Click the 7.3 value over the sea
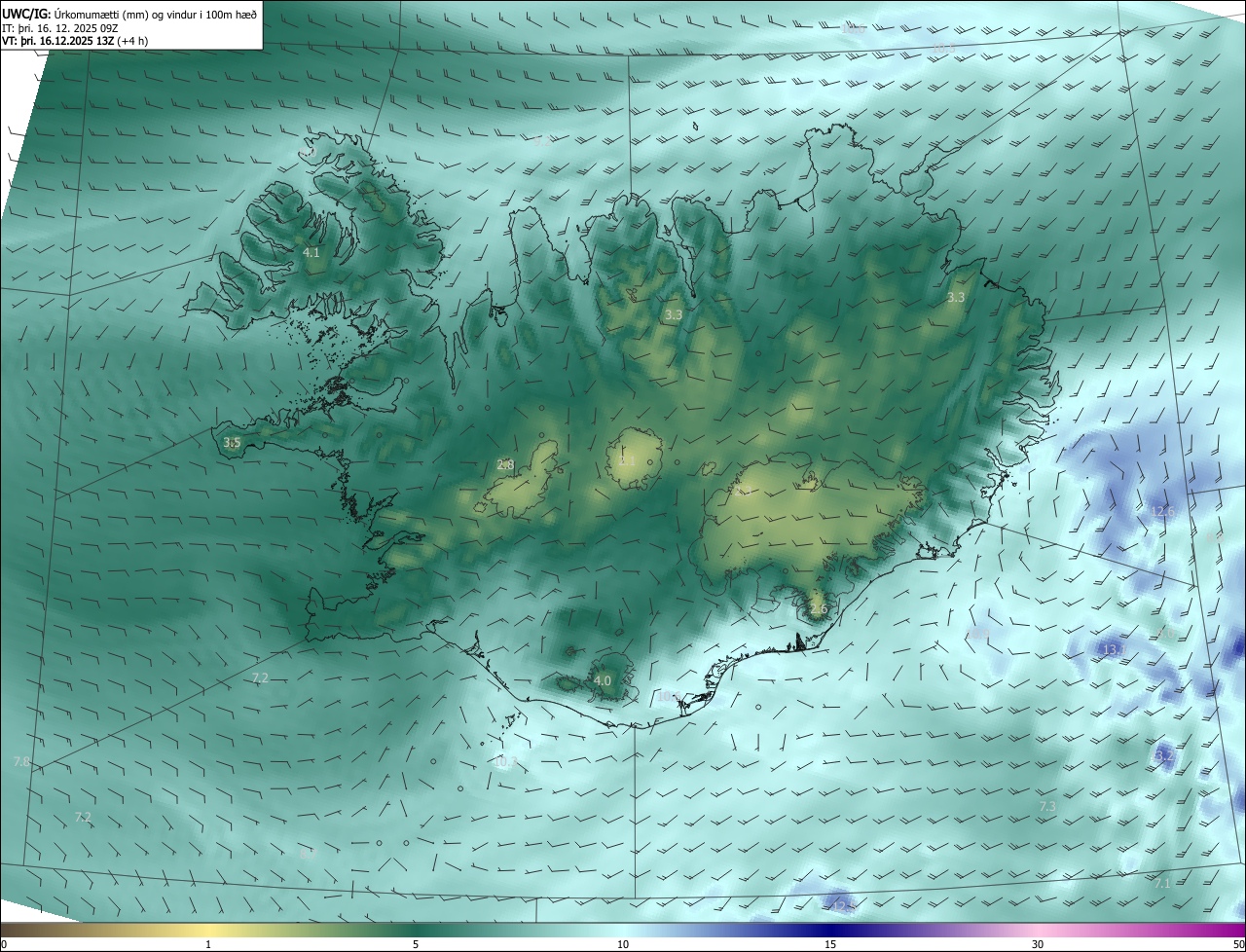 pos(1047,806)
